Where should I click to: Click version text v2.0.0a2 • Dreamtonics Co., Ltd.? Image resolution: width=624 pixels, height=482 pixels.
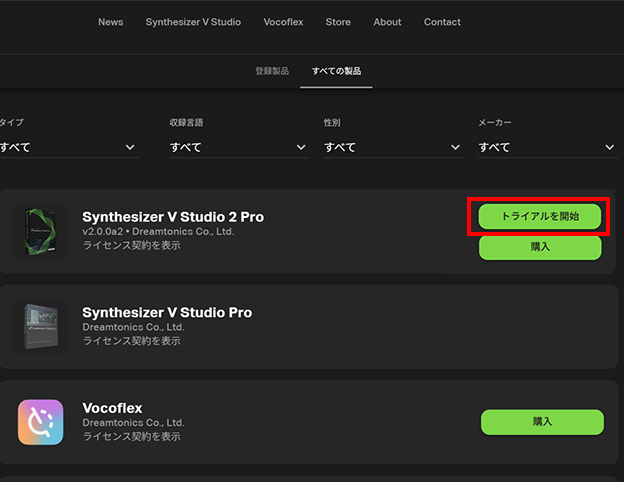pyautogui.click(x=158, y=232)
